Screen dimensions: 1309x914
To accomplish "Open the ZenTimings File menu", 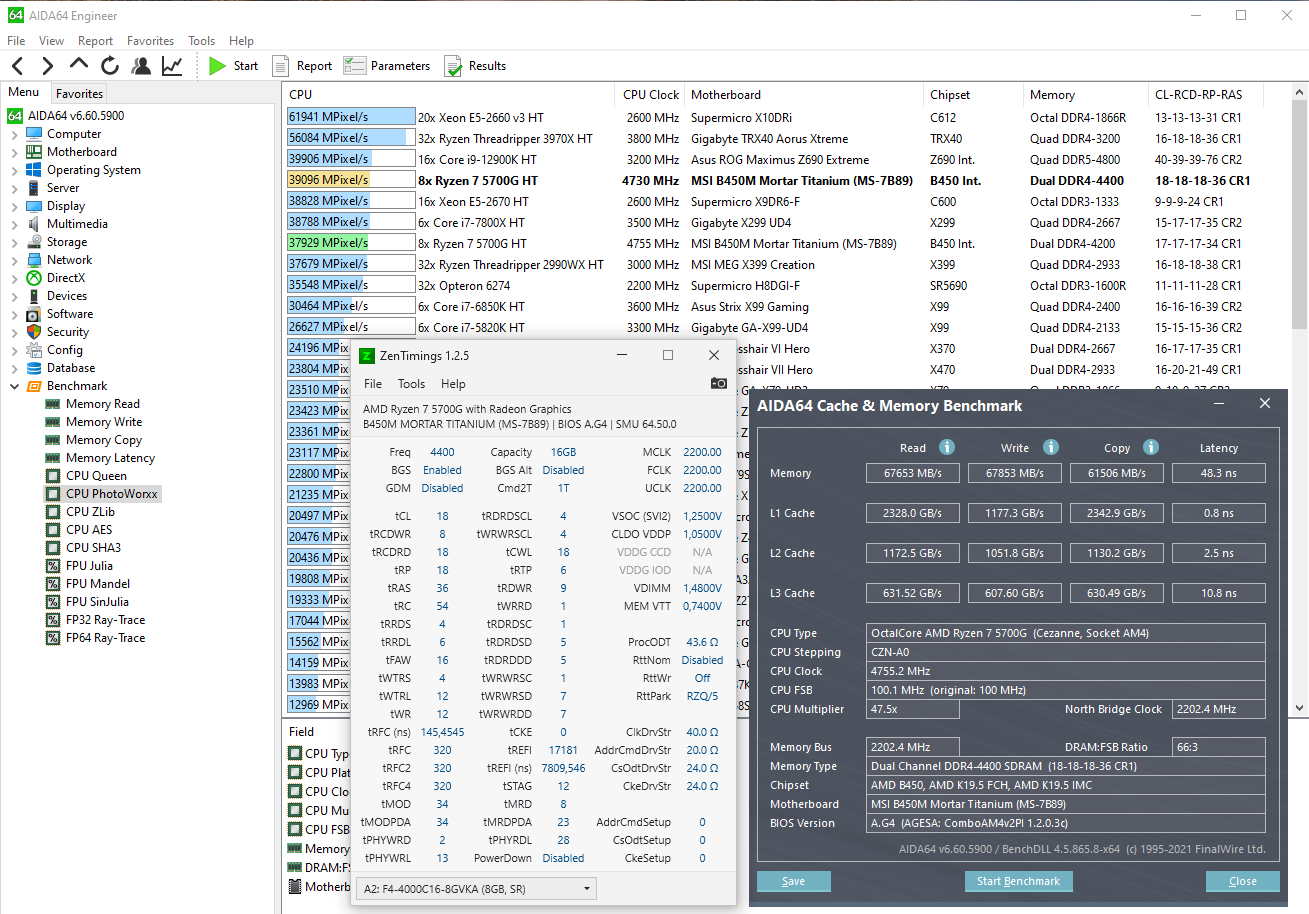I will [x=373, y=384].
